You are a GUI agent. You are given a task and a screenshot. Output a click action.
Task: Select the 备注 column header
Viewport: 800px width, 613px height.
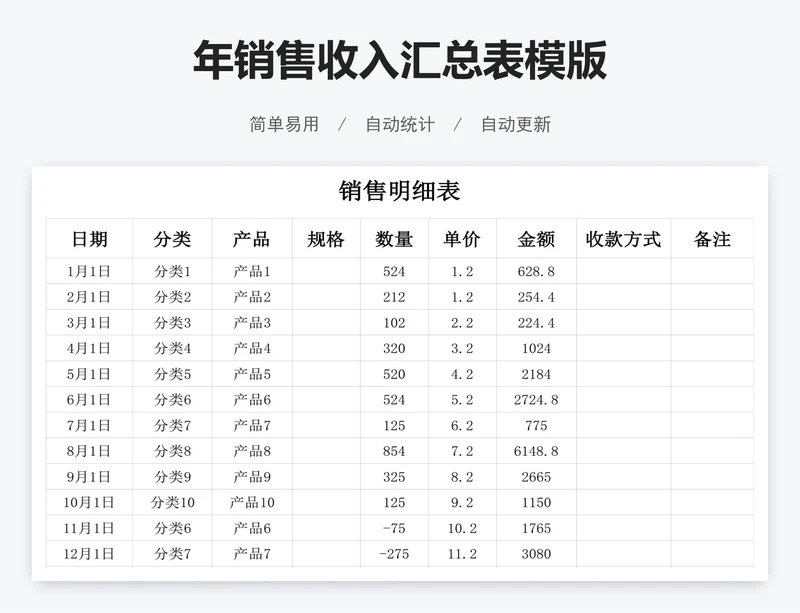712,239
